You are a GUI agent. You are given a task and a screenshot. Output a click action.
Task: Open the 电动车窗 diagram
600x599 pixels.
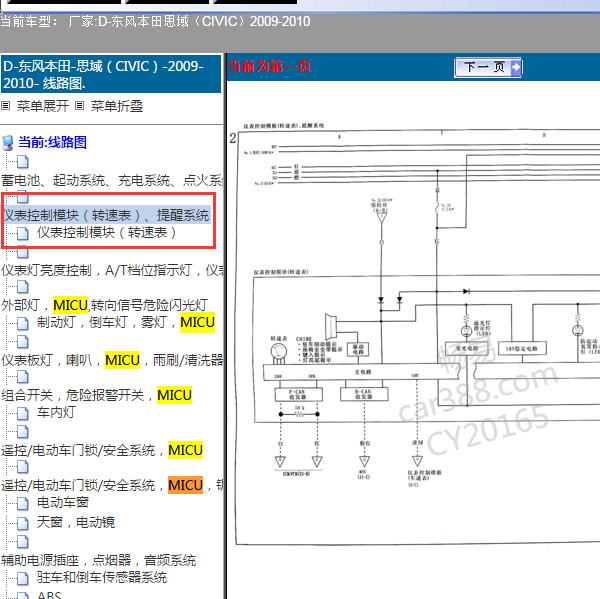pyautogui.click(x=63, y=503)
